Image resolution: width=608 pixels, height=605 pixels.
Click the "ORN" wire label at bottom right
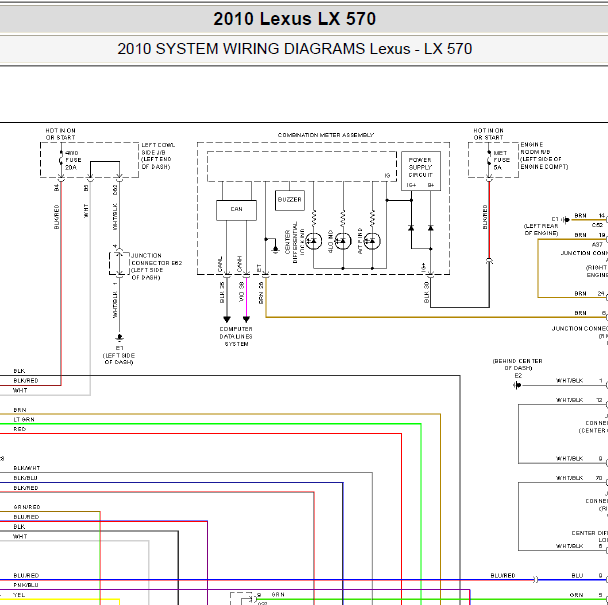tap(576, 595)
